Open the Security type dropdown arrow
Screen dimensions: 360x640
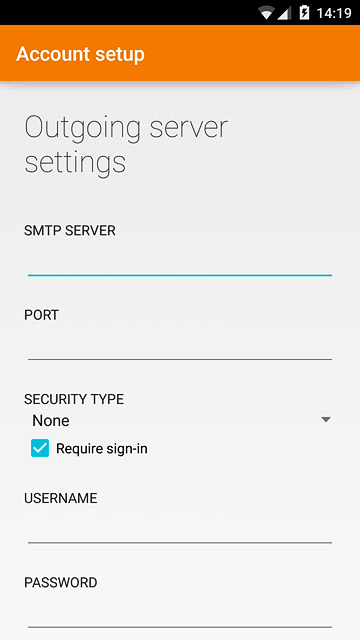(325, 420)
